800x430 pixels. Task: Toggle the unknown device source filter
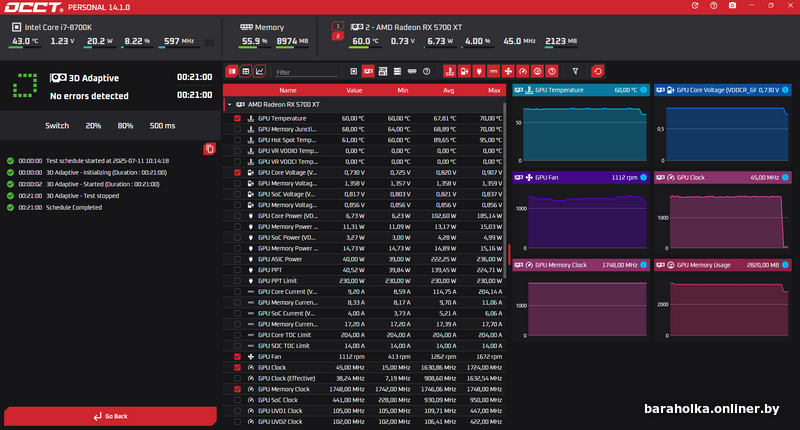(x=427, y=71)
